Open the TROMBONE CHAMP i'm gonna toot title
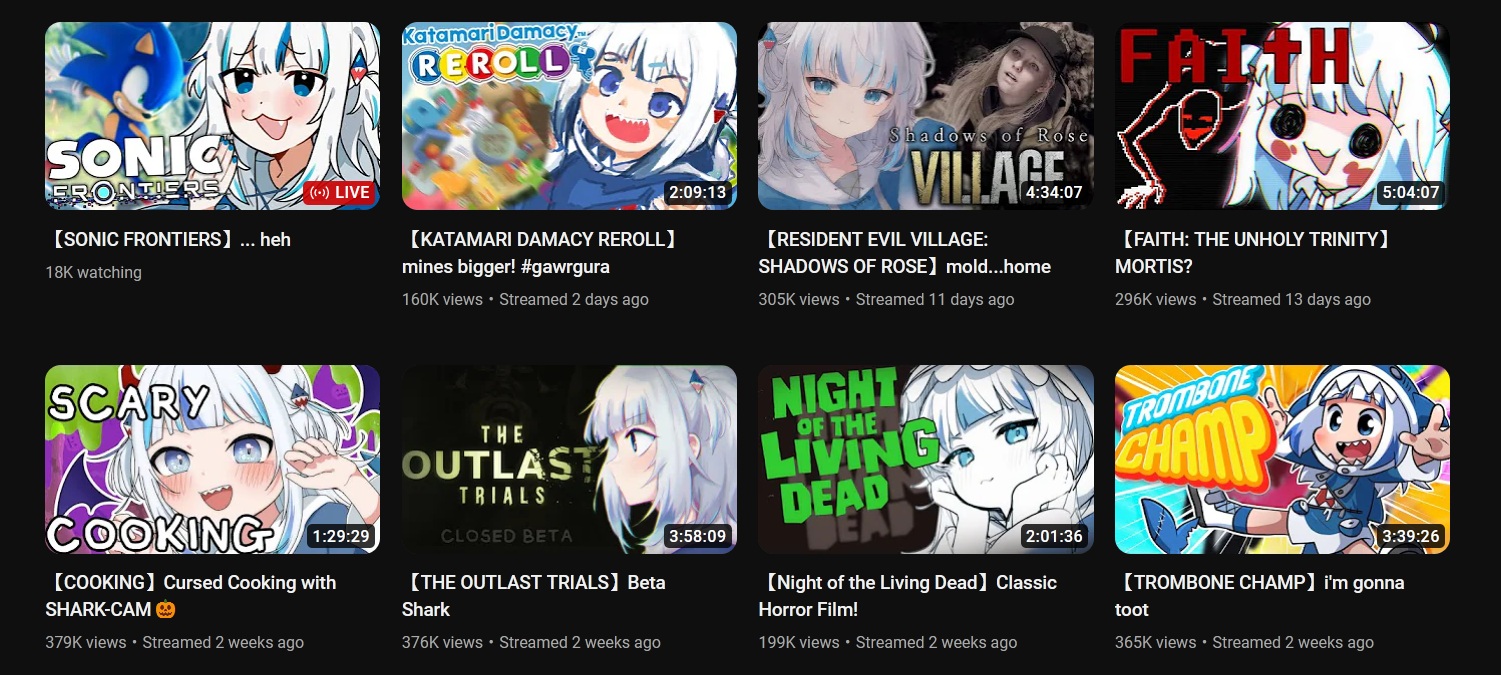This screenshot has height=675, width=1501. (1260, 596)
